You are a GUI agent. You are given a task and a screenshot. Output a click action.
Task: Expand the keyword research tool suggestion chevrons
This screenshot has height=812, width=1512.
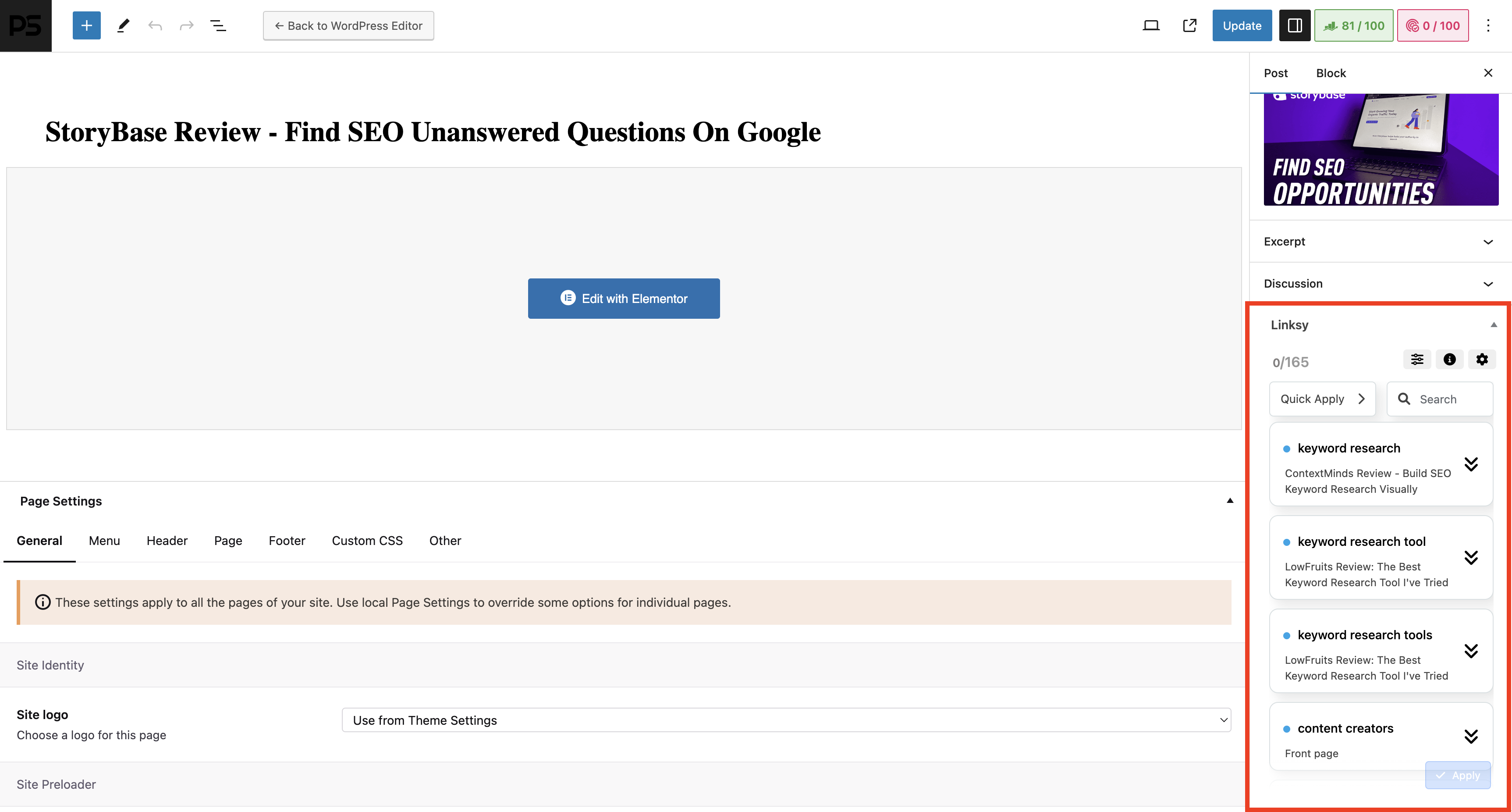pyautogui.click(x=1471, y=557)
